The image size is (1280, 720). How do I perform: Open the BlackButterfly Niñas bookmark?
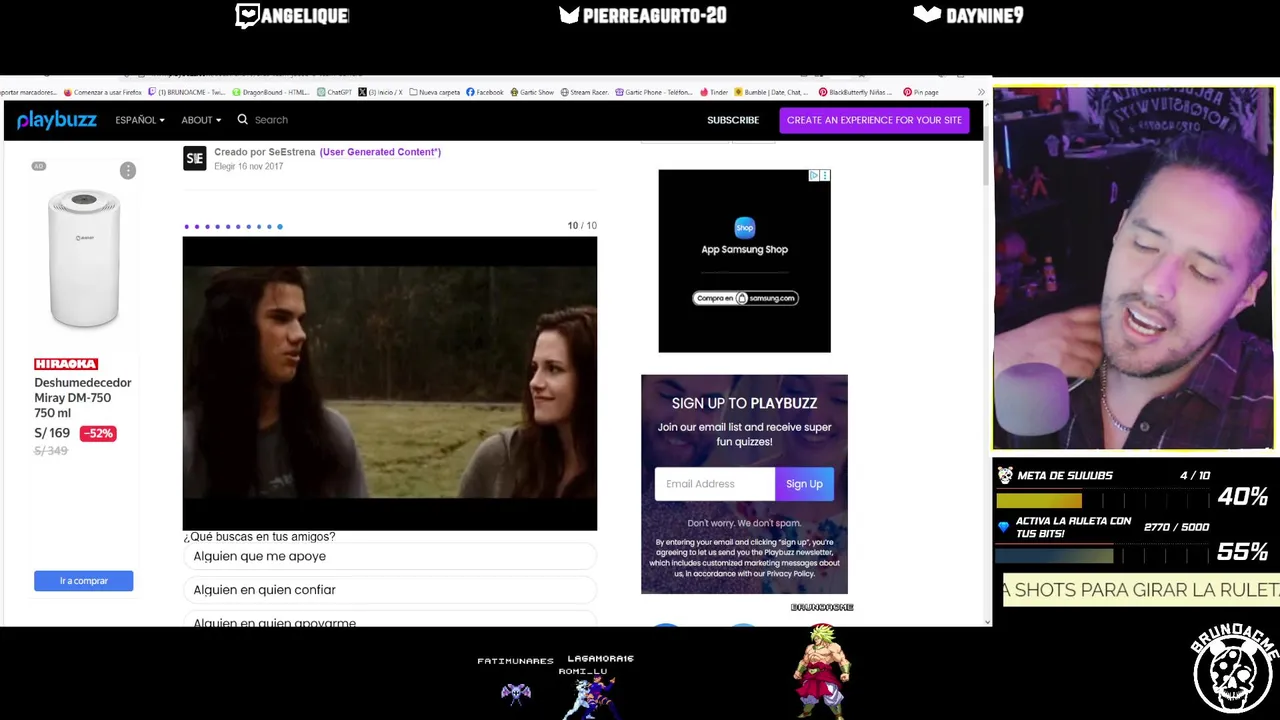click(855, 92)
